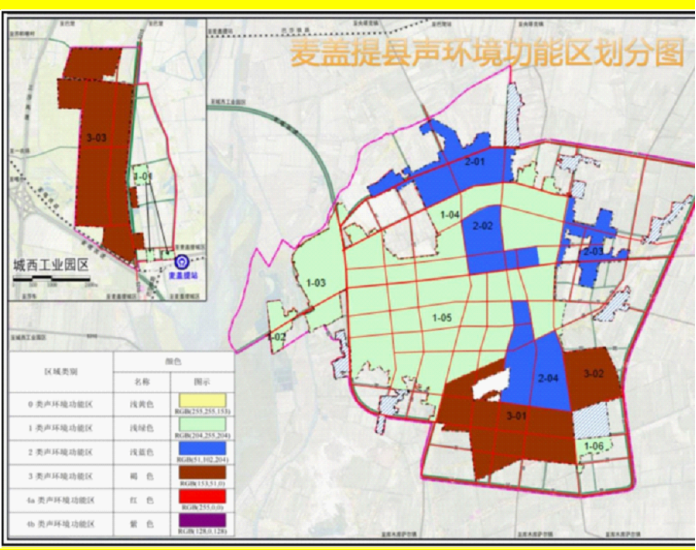Click the map title 麦盖提县声环境功能区划分图
696x550 pixels.
[x=487, y=52]
